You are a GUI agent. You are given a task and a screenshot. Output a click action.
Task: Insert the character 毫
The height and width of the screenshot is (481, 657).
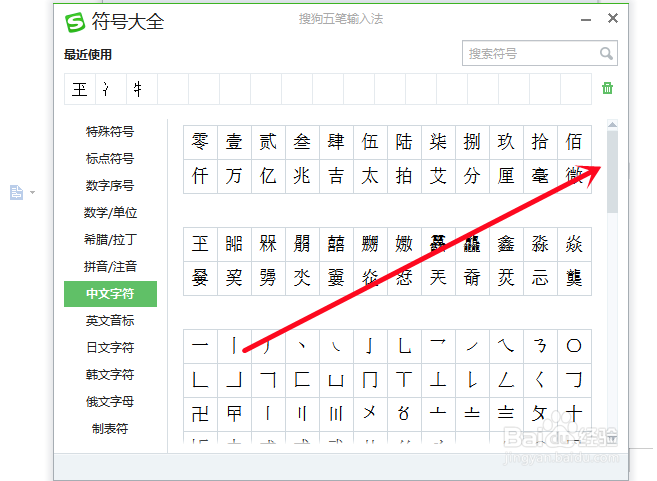(540, 176)
